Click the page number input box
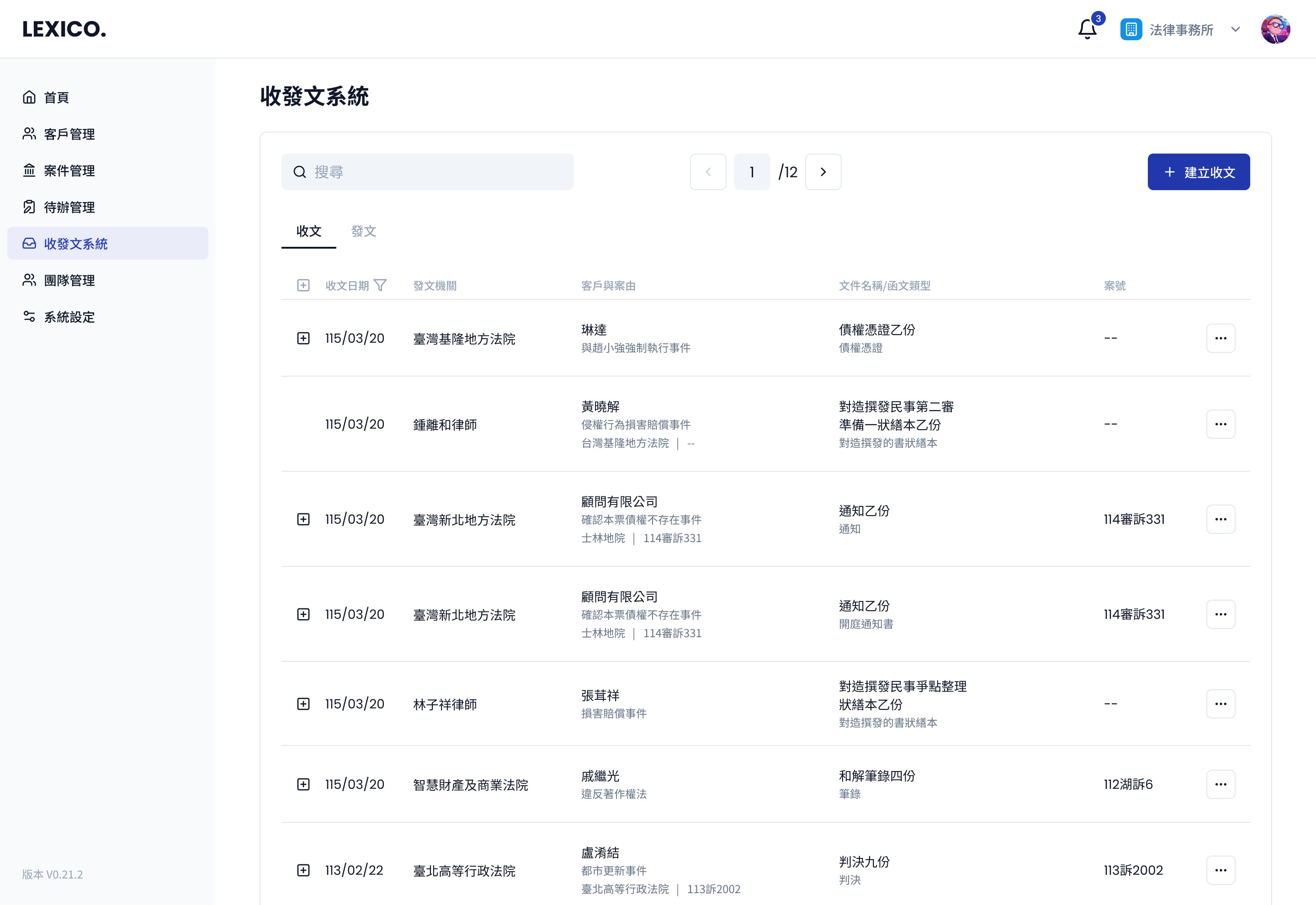The image size is (1316, 905). pos(752,172)
